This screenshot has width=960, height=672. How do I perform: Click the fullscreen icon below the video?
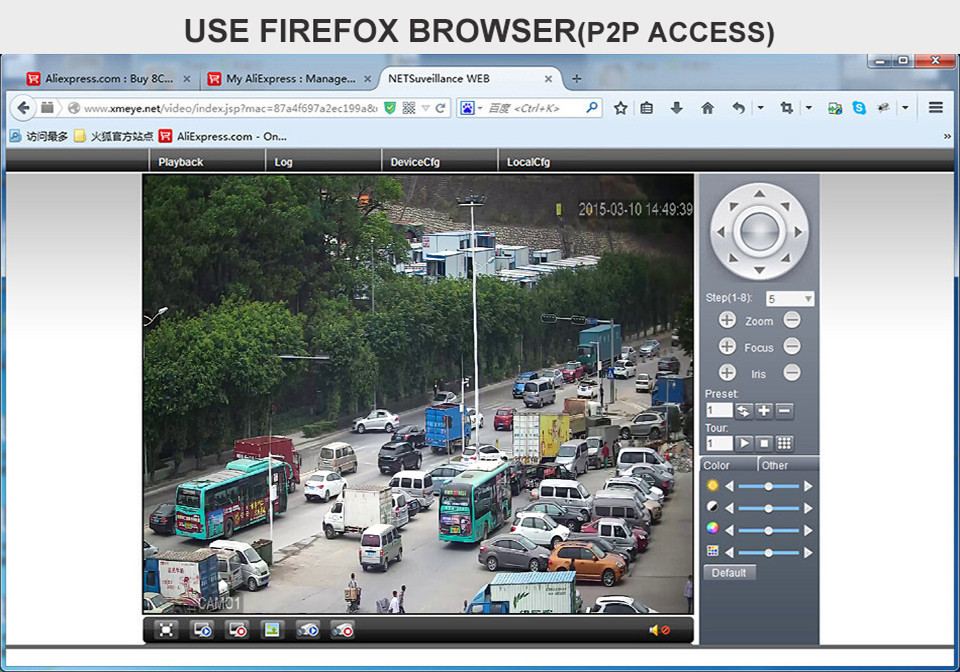coord(166,629)
